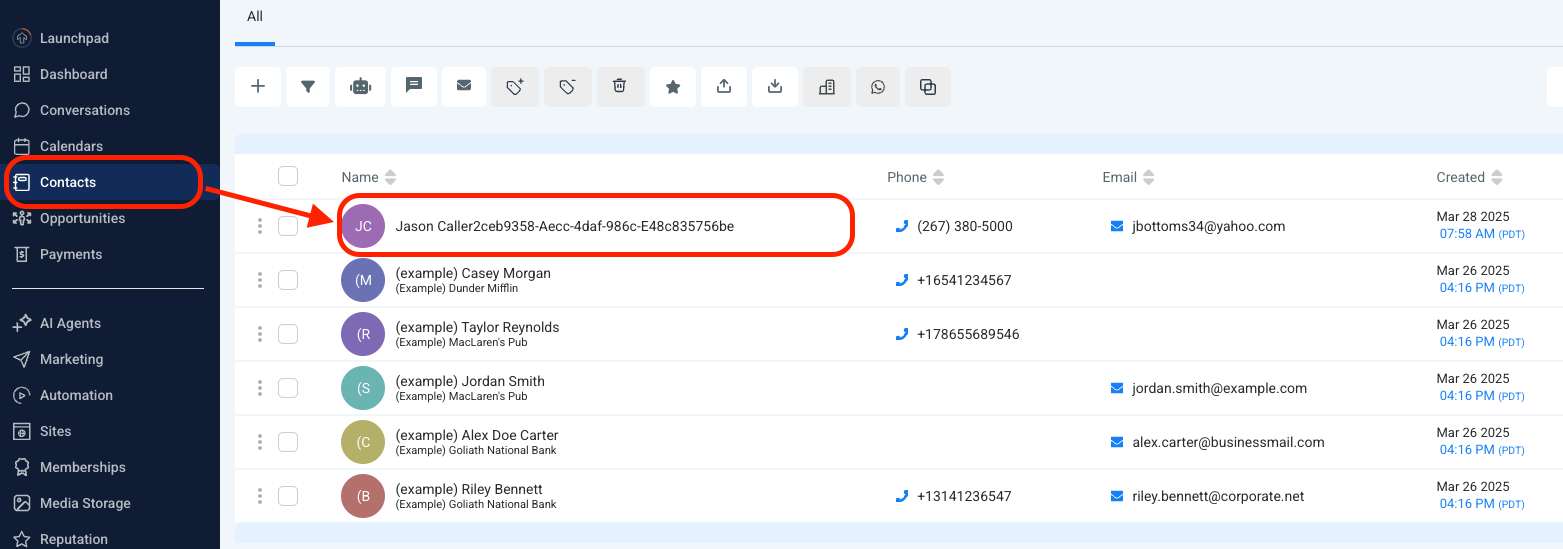Click the add contact plus icon
Image resolution: width=1563 pixels, height=549 pixels.
(x=258, y=87)
